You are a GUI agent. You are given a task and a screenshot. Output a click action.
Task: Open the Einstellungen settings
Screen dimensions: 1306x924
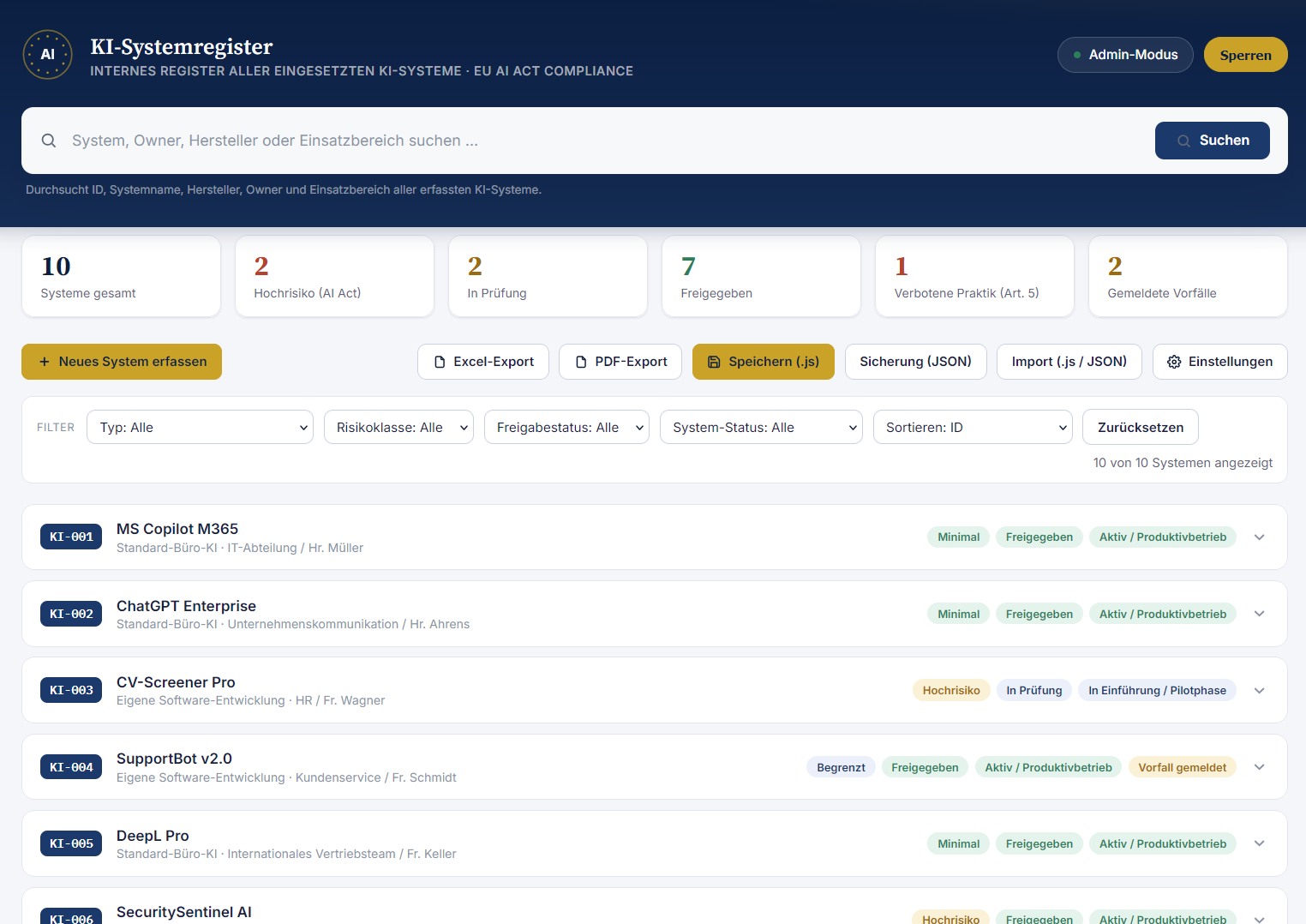[x=1220, y=362]
